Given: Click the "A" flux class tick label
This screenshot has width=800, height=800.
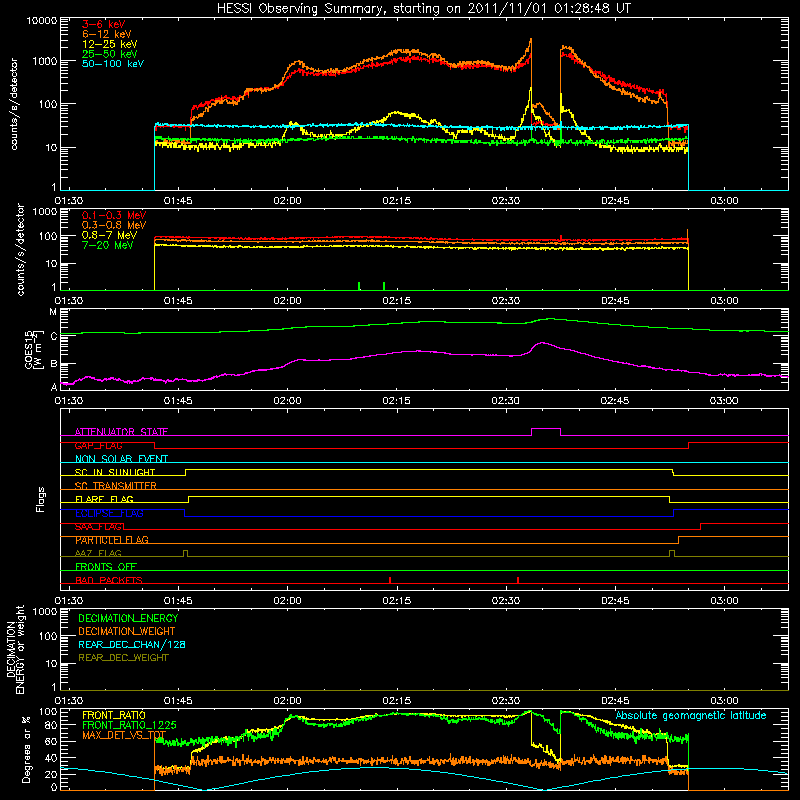Looking at the screenshot, I should tap(54, 387).
